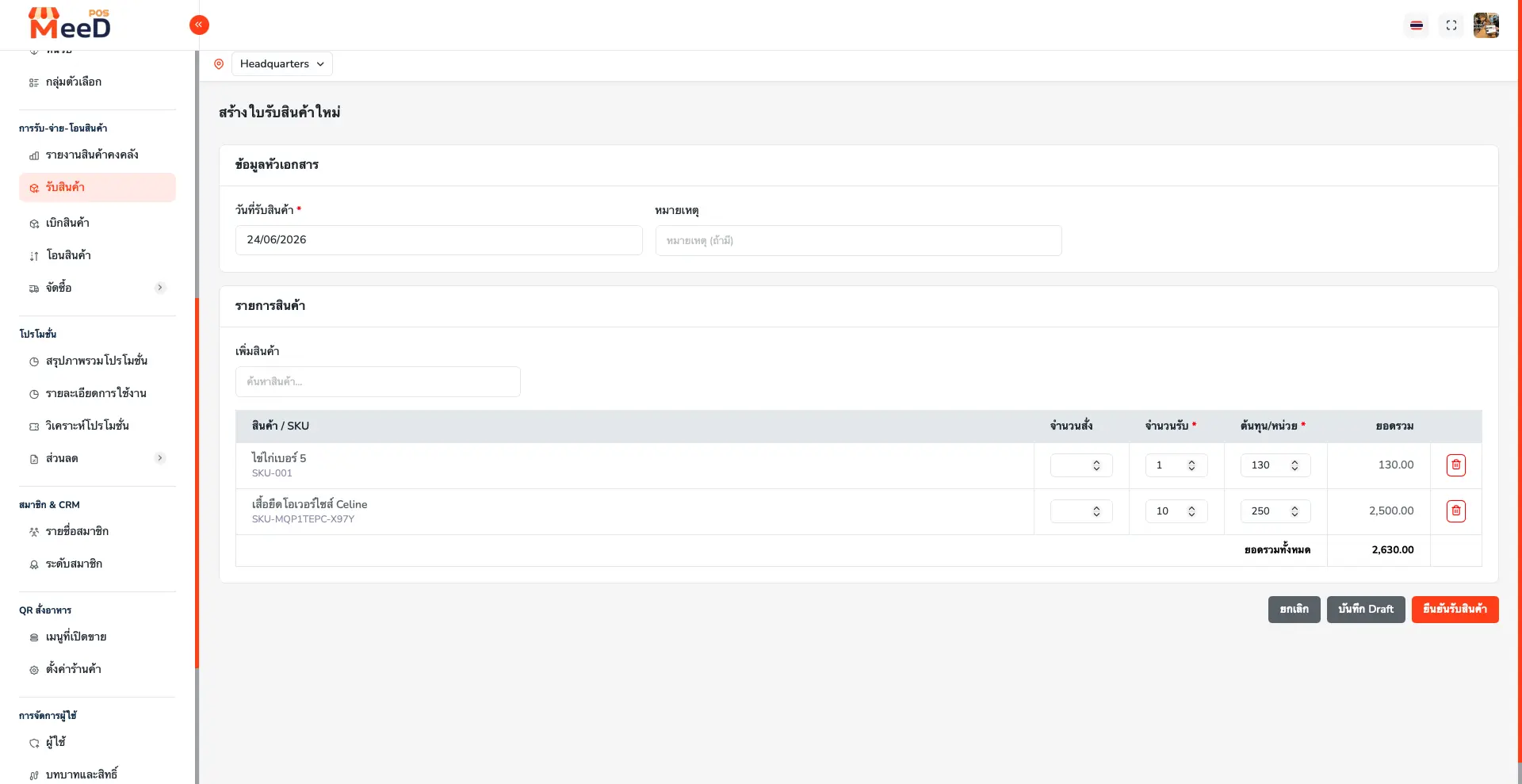Viewport: 1522px width, 784px height.
Task: Click the grand total 2,630.00
Action: click(x=1393, y=550)
